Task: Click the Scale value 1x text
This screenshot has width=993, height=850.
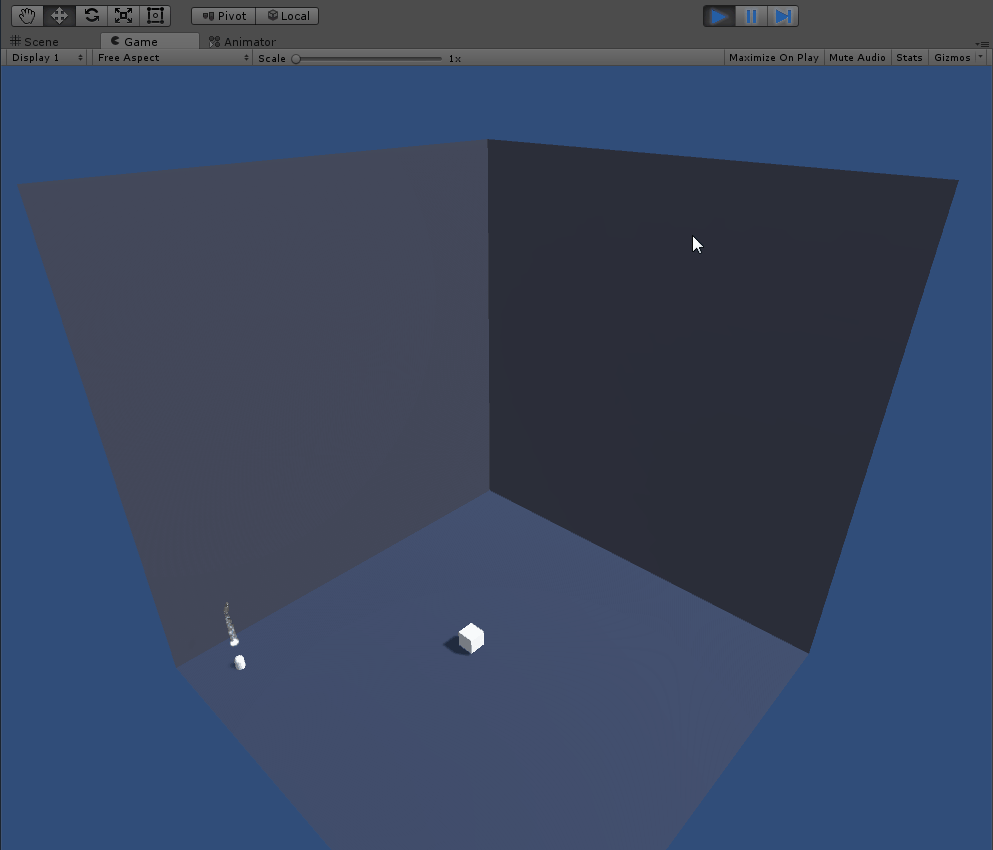Action: [x=455, y=58]
